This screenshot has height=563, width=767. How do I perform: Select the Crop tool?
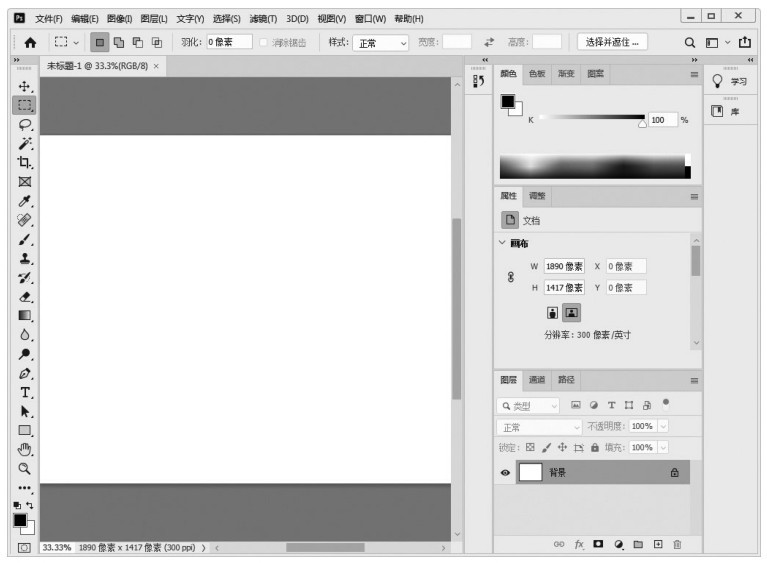pos(25,162)
